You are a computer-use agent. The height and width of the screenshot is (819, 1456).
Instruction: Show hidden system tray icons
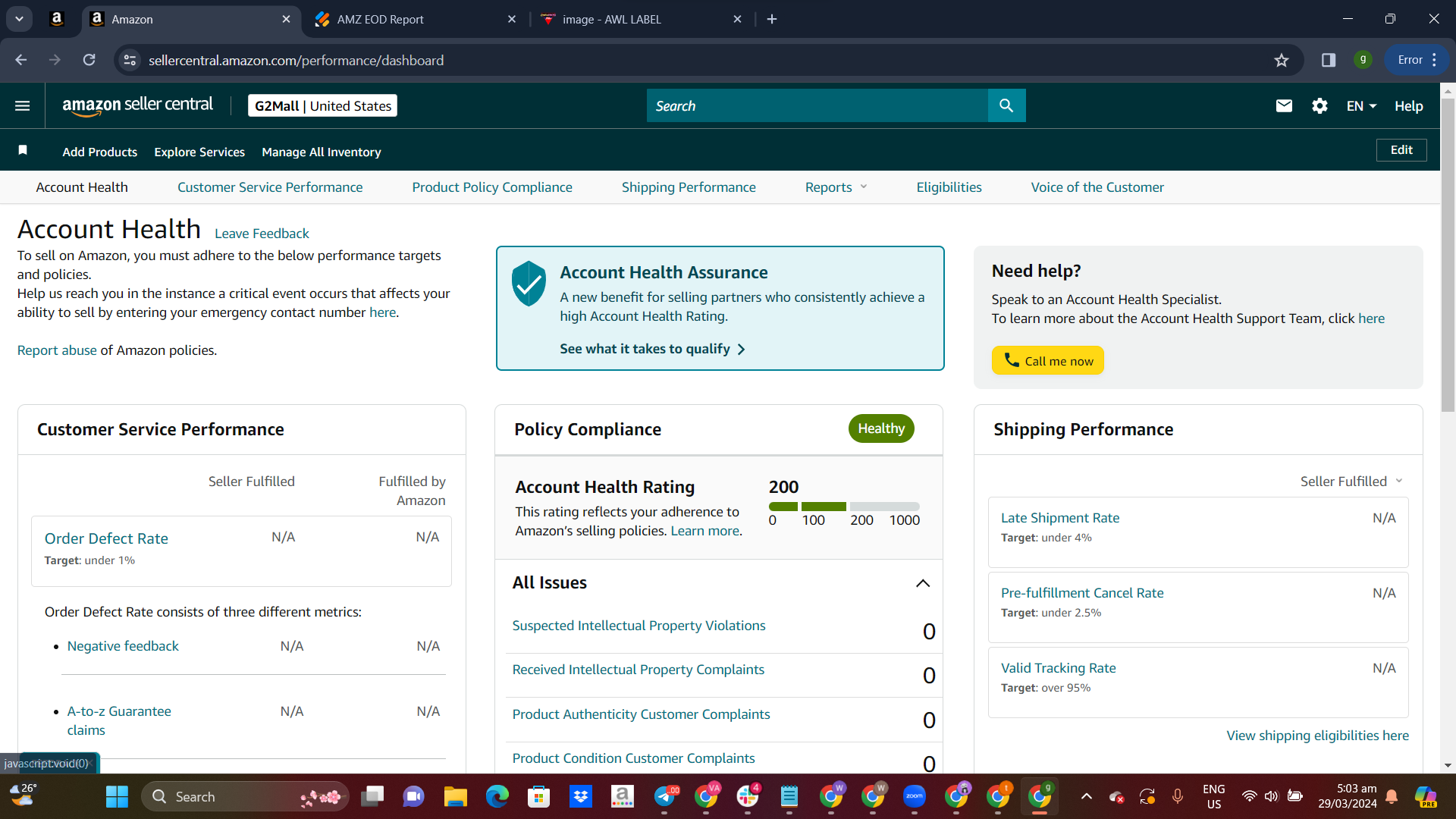(x=1087, y=796)
